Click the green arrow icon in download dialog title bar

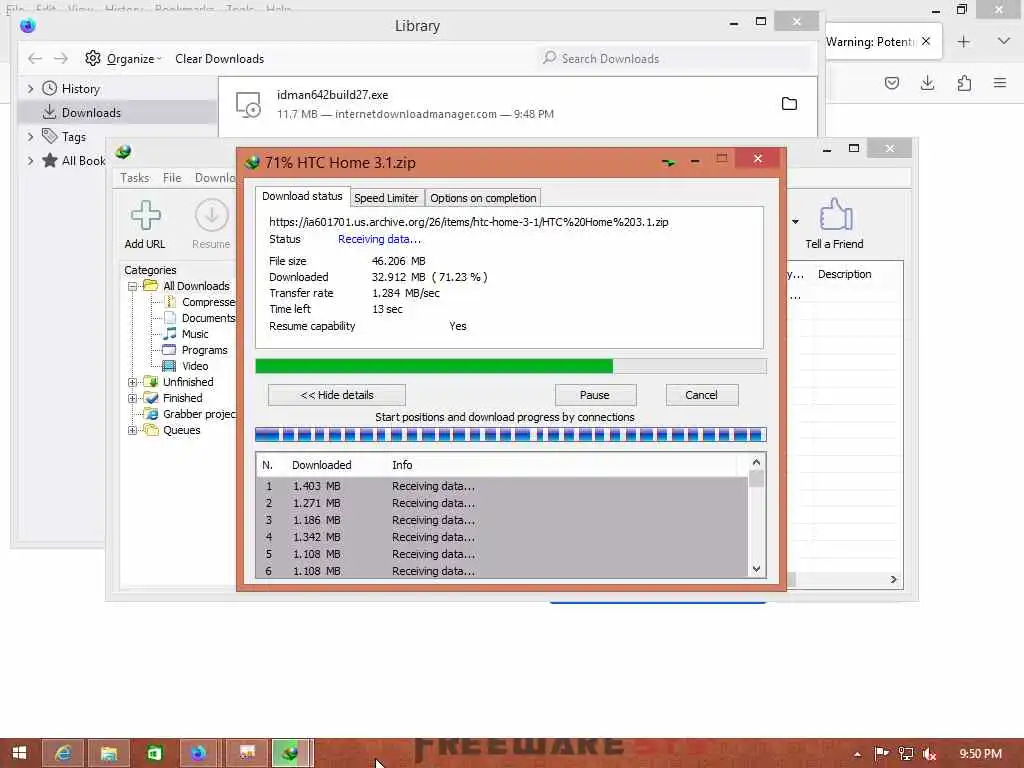pyautogui.click(x=668, y=161)
